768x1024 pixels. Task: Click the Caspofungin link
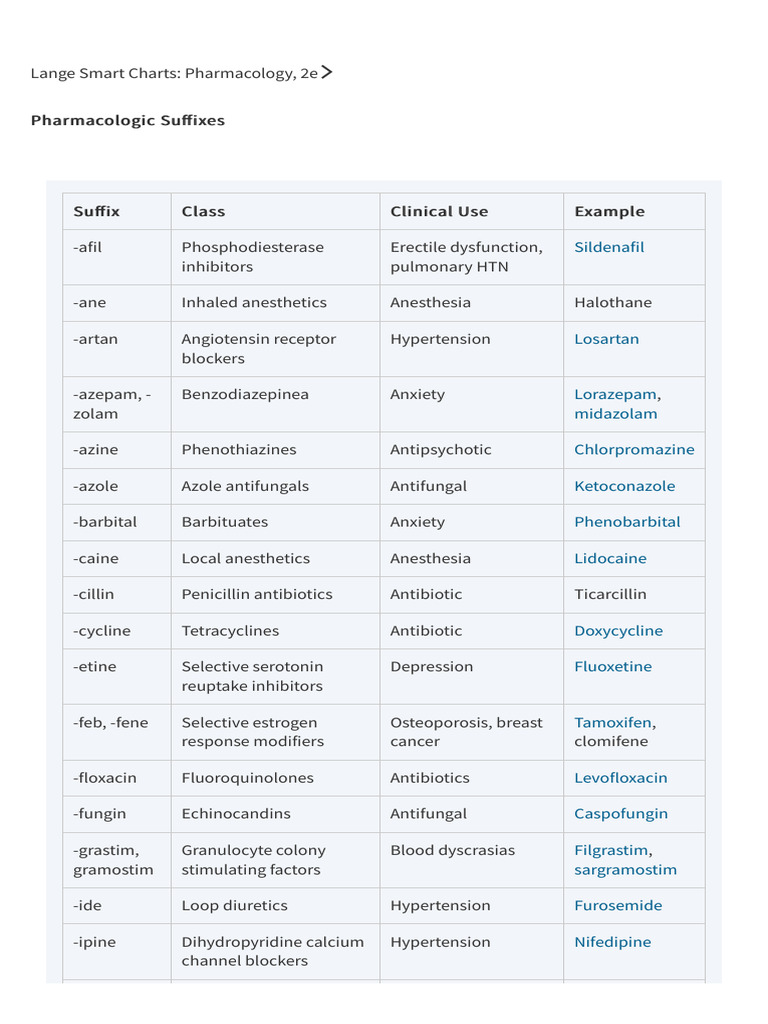[x=621, y=814]
